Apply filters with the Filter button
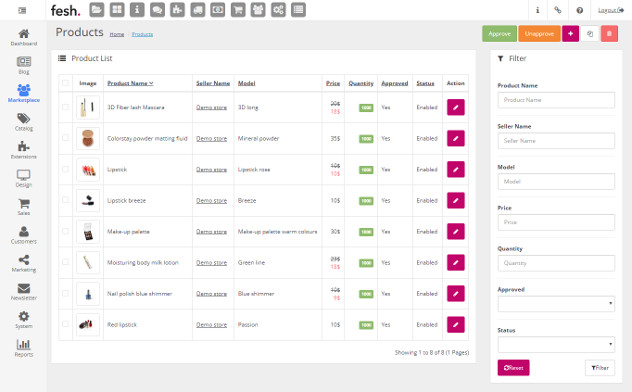Viewport: 632px width, 392px height. tap(600, 368)
